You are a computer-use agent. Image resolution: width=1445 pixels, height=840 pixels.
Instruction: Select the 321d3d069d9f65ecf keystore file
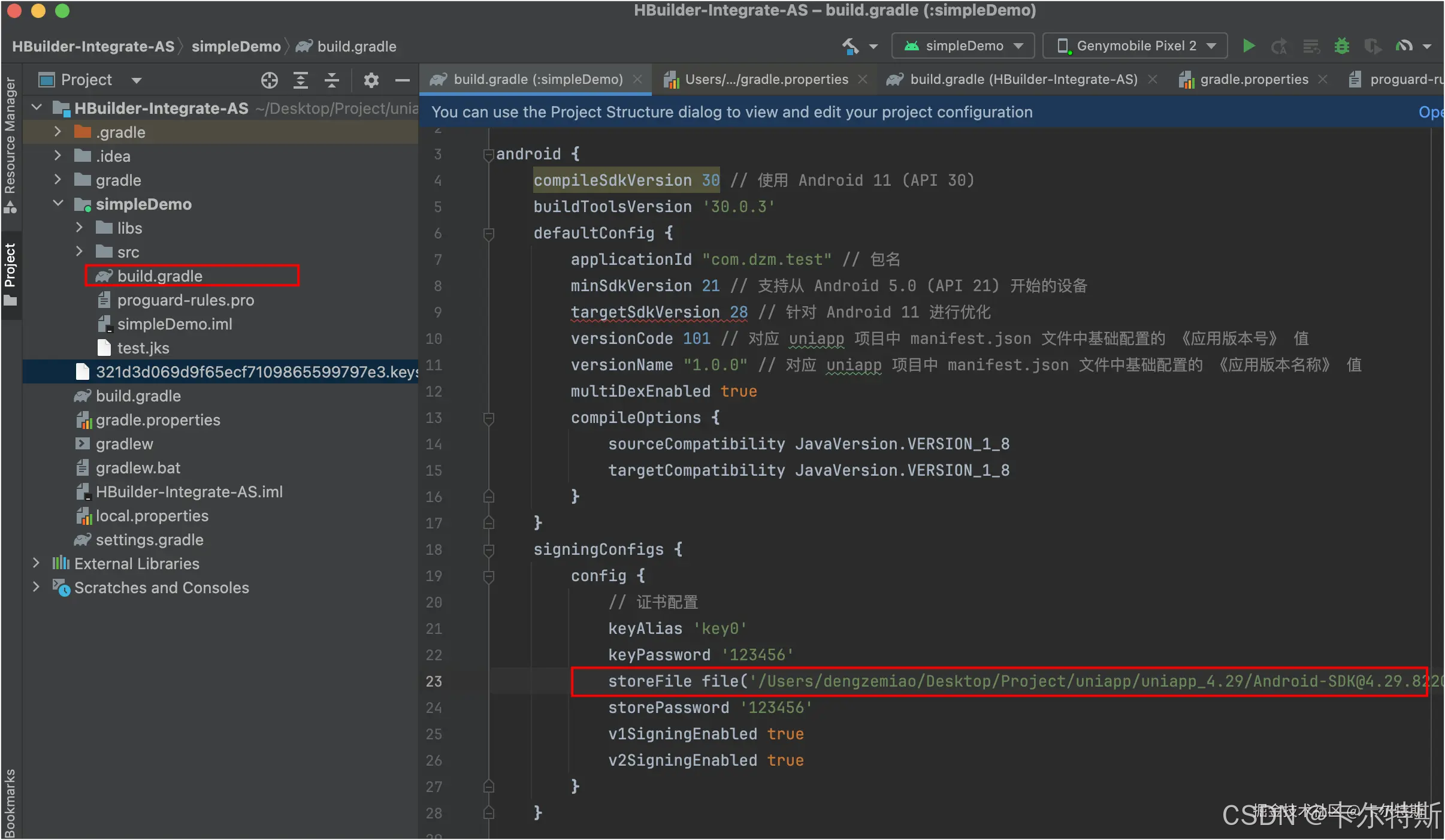pos(220,371)
